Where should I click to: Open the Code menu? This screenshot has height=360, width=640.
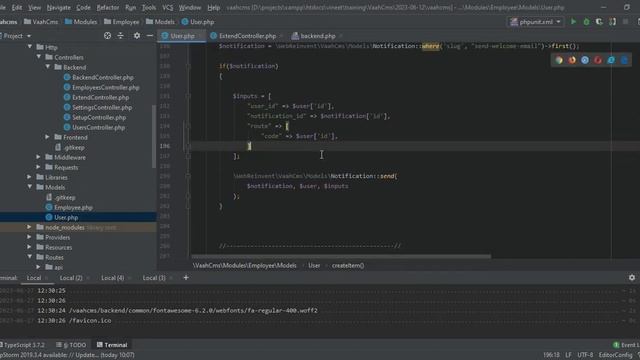click(x=83, y=7)
